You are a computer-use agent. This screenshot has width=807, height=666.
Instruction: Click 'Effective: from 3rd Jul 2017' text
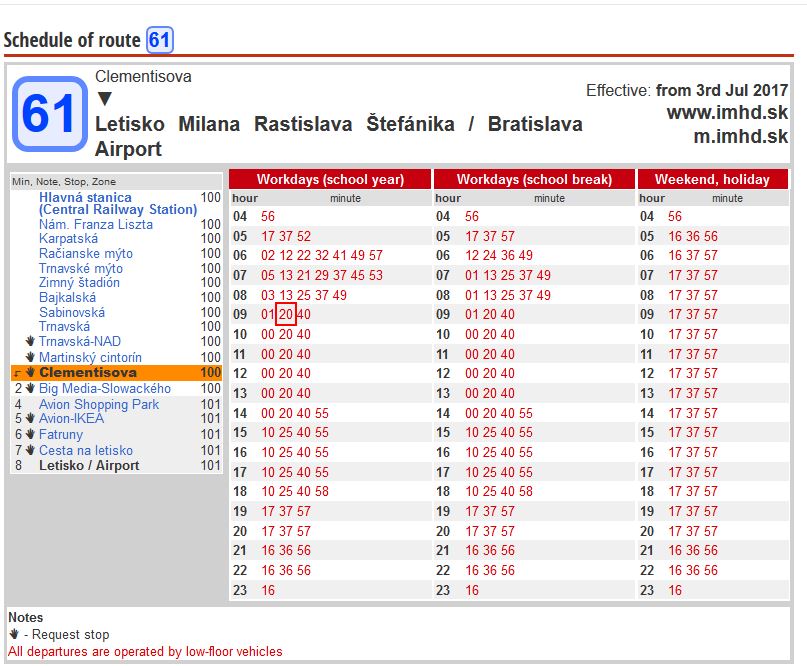687,90
